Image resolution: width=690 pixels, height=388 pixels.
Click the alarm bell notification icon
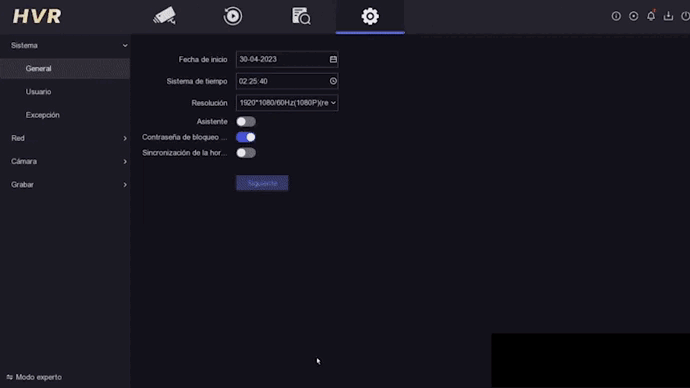(651, 16)
